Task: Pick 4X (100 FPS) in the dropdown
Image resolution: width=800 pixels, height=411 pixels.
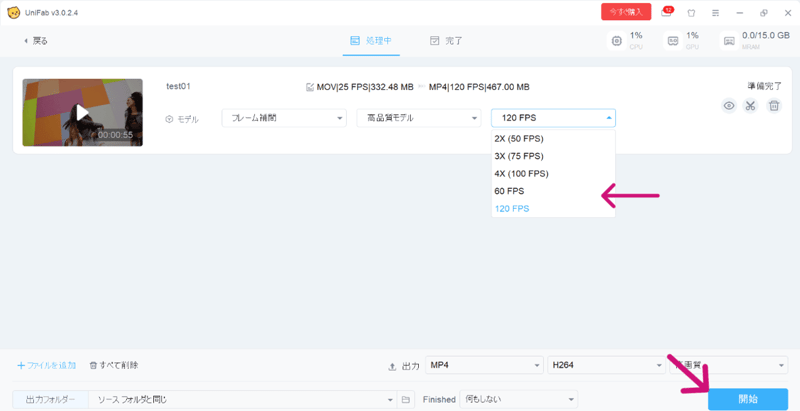Action: coord(521,173)
